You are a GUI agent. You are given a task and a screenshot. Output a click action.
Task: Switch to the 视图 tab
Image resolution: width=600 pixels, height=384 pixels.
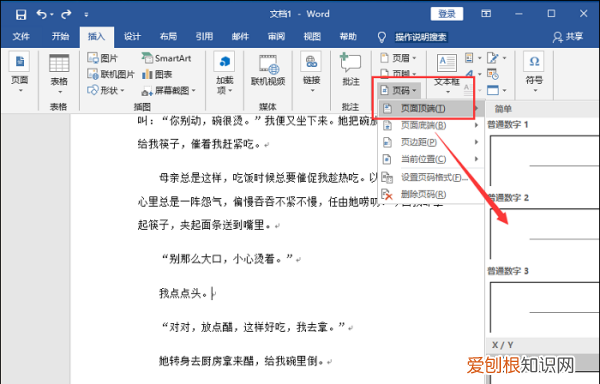pos(312,36)
